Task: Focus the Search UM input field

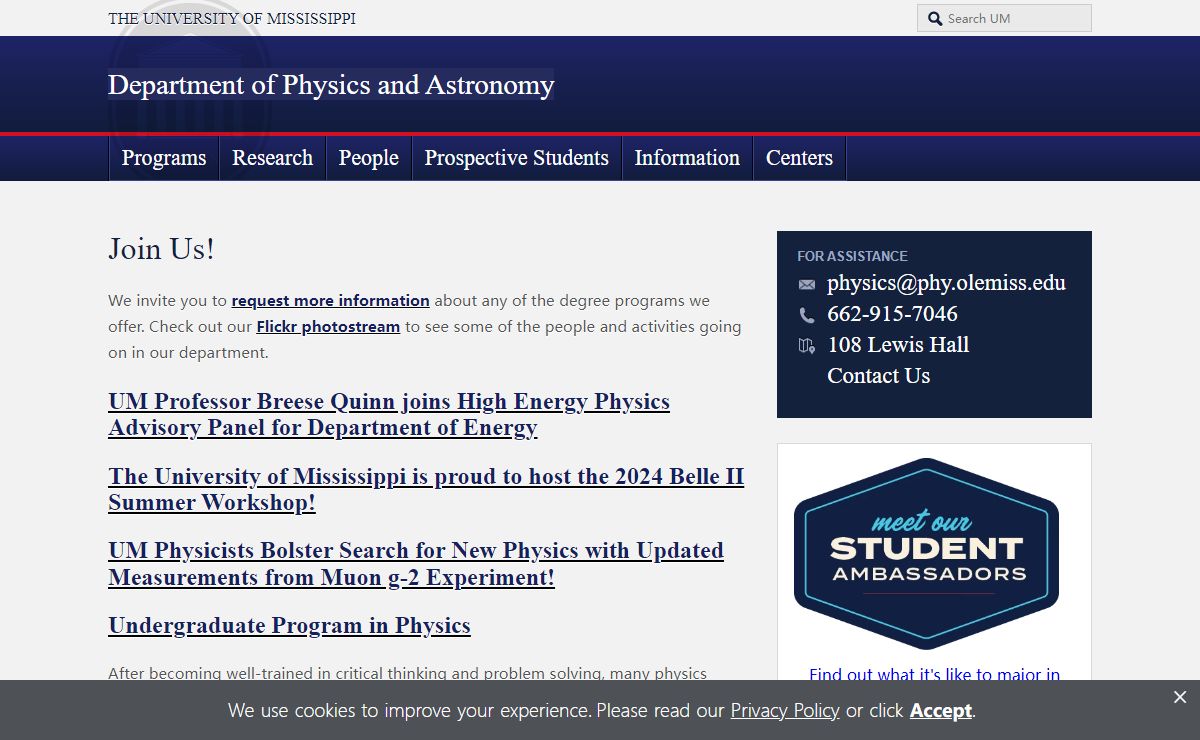Action: 1004,18
